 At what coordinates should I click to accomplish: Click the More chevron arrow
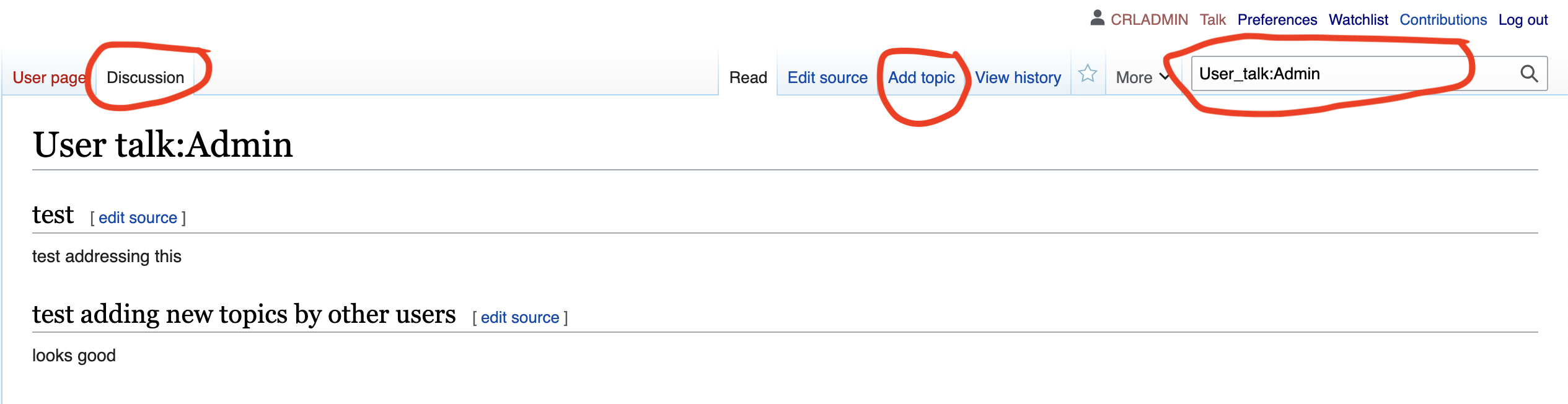(x=1164, y=77)
